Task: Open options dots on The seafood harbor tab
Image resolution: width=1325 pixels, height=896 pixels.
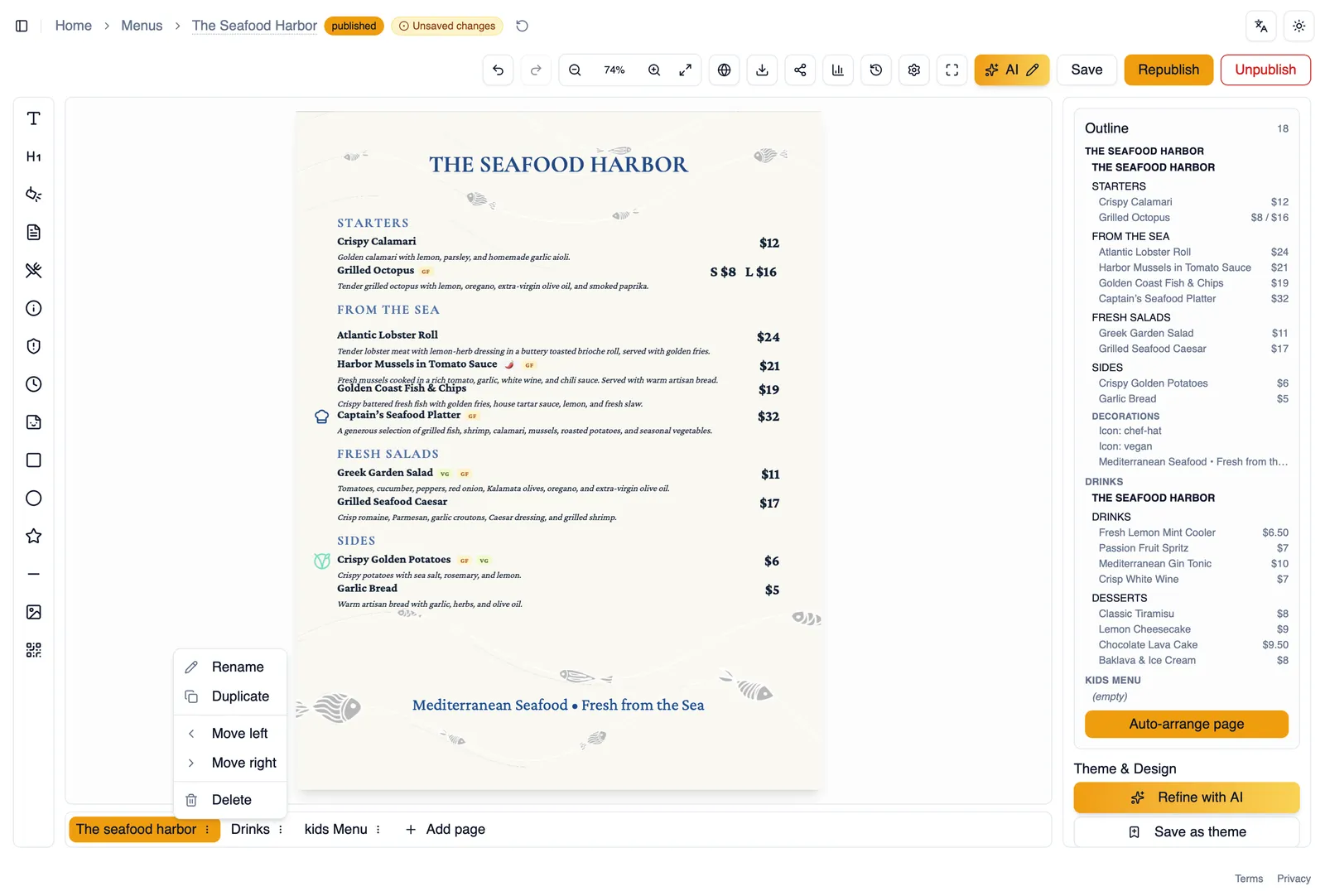Action: pyautogui.click(x=207, y=829)
